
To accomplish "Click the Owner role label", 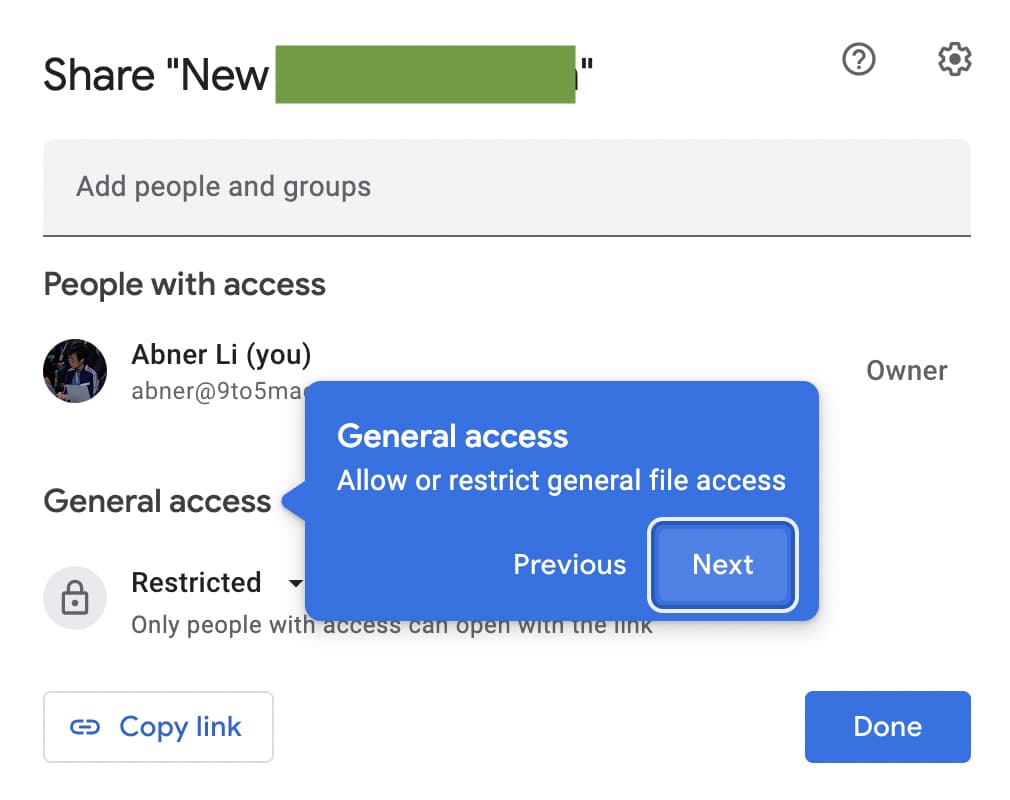I will point(906,371).
